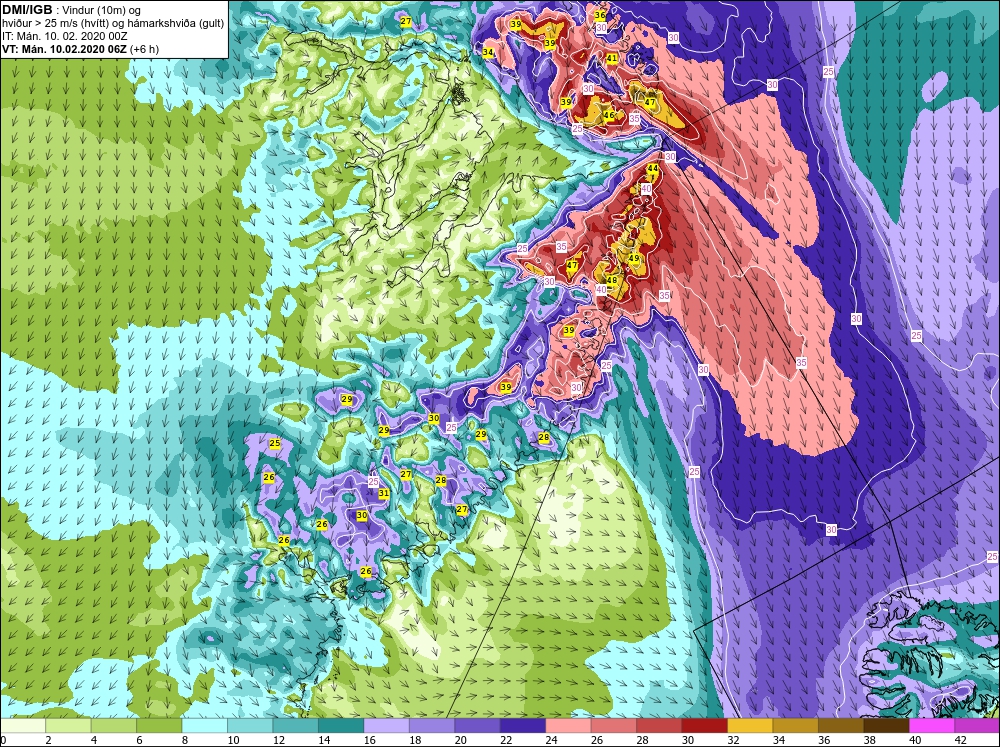1000x747 pixels.
Task: Click the legend scale tick label '16'
Action: click(x=370, y=740)
